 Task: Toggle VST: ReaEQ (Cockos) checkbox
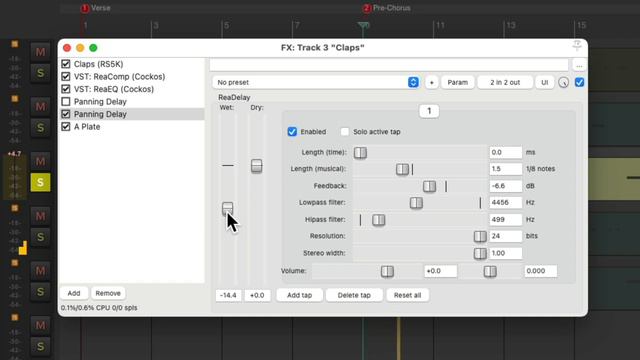66,89
